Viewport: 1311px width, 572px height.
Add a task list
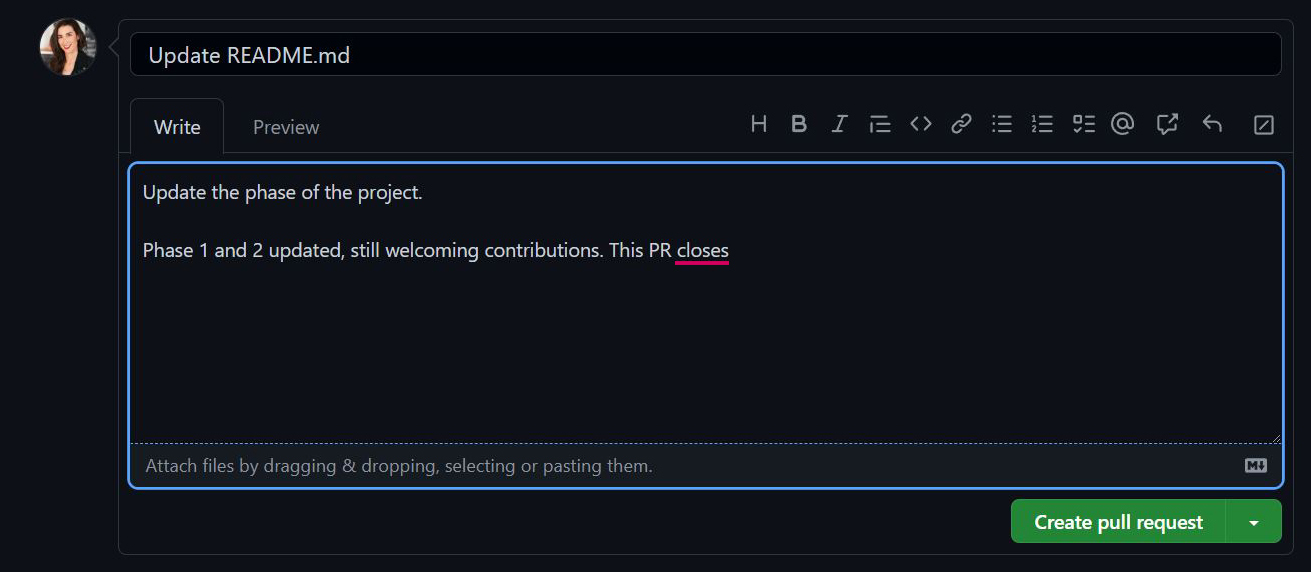(1083, 124)
